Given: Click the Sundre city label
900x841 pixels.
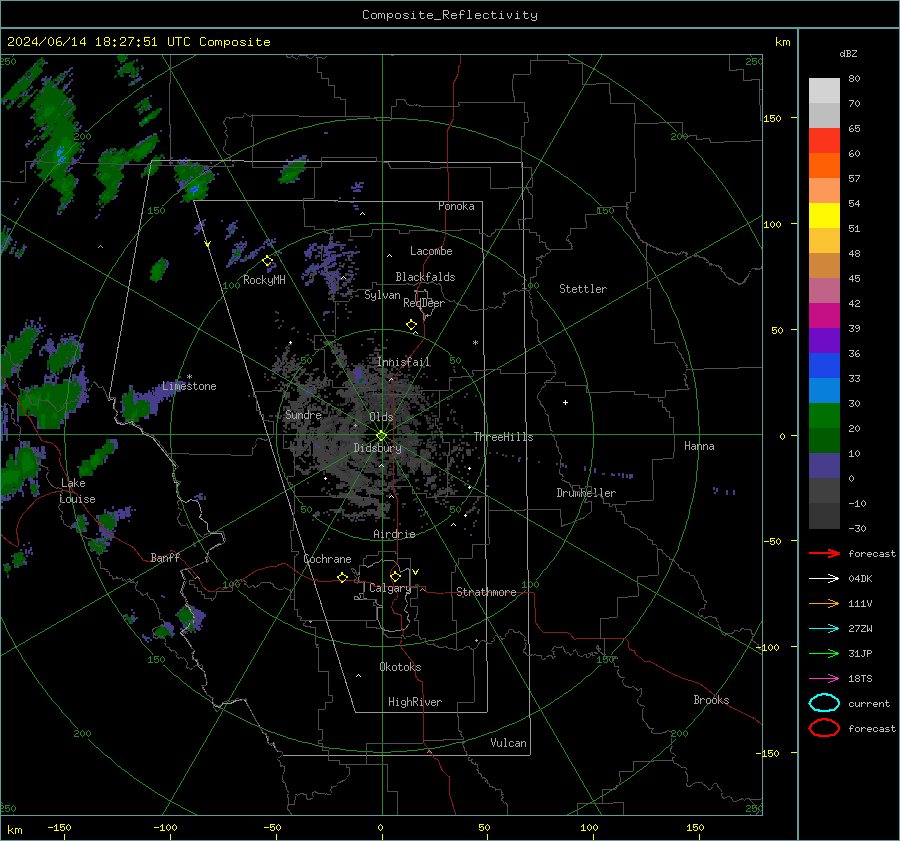Looking at the screenshot, I should pos(303,414).
